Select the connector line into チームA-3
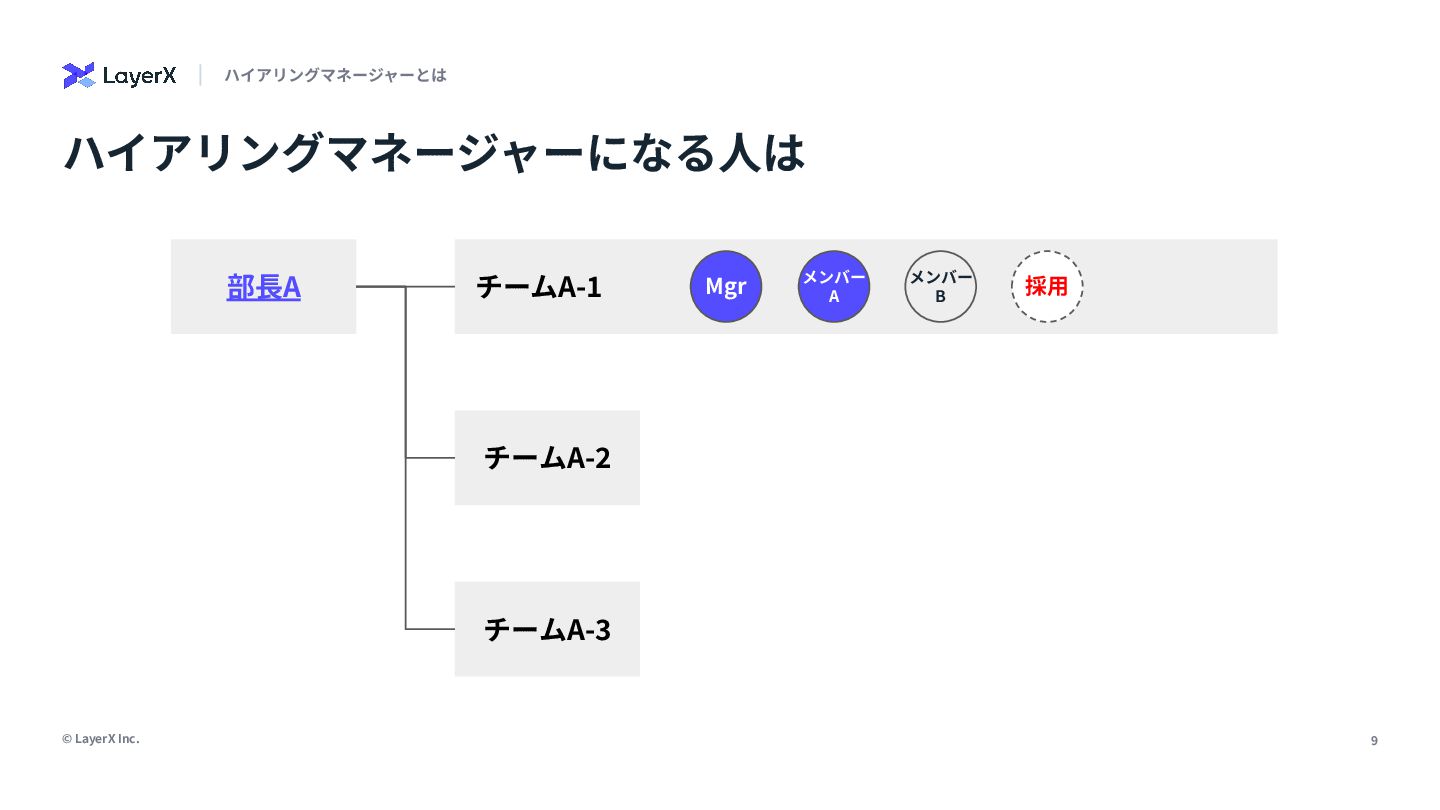 point(430,629)
